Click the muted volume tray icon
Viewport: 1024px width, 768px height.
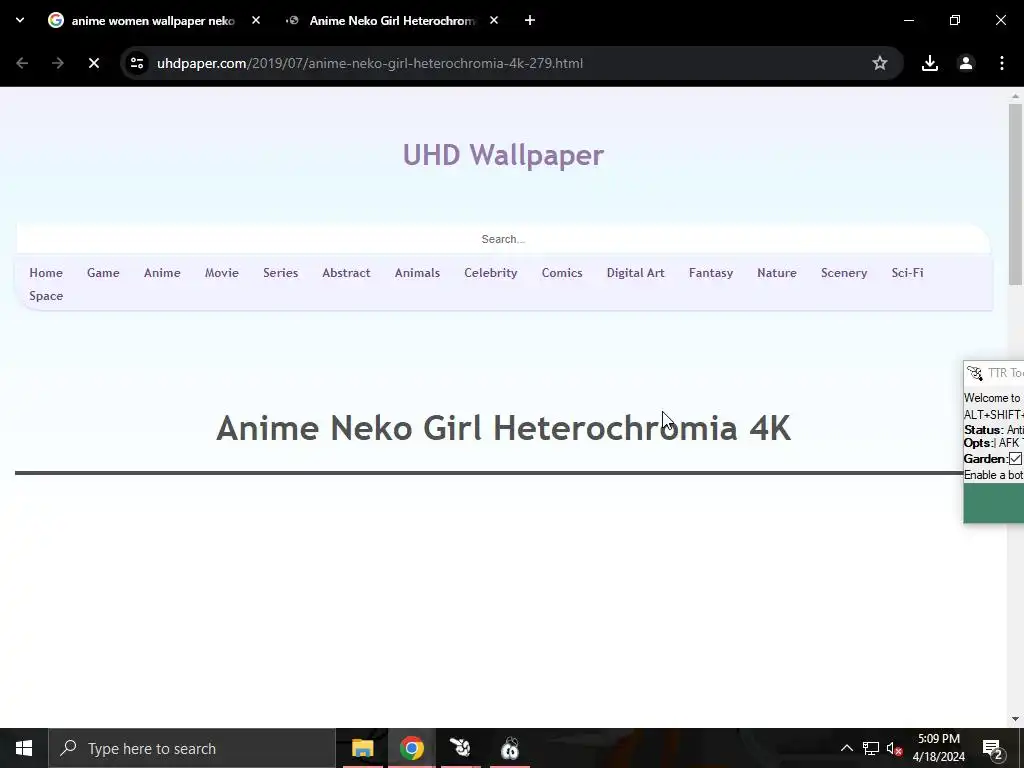tap(894, 748)
